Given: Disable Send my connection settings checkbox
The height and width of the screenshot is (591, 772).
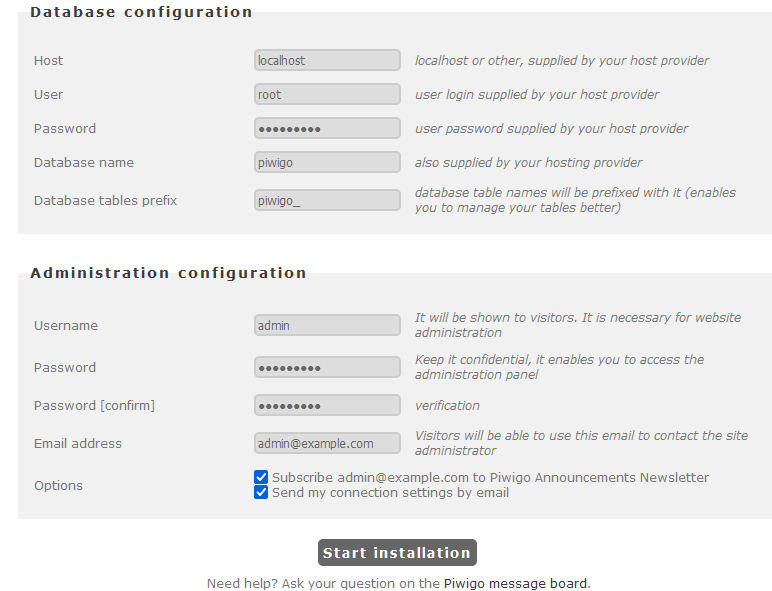Looking at the screenshot, I should pyautogui.click(x=261, y=492).
